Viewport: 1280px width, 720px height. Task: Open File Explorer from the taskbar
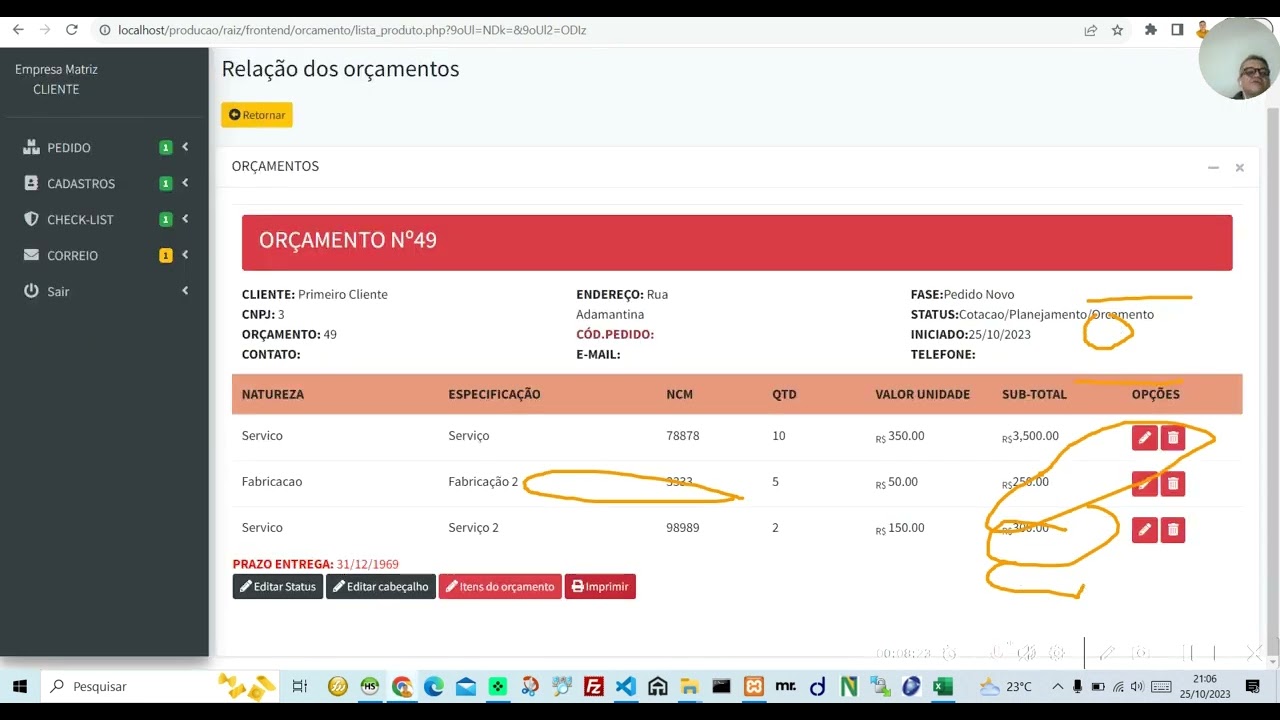click(x=689, y=686)
